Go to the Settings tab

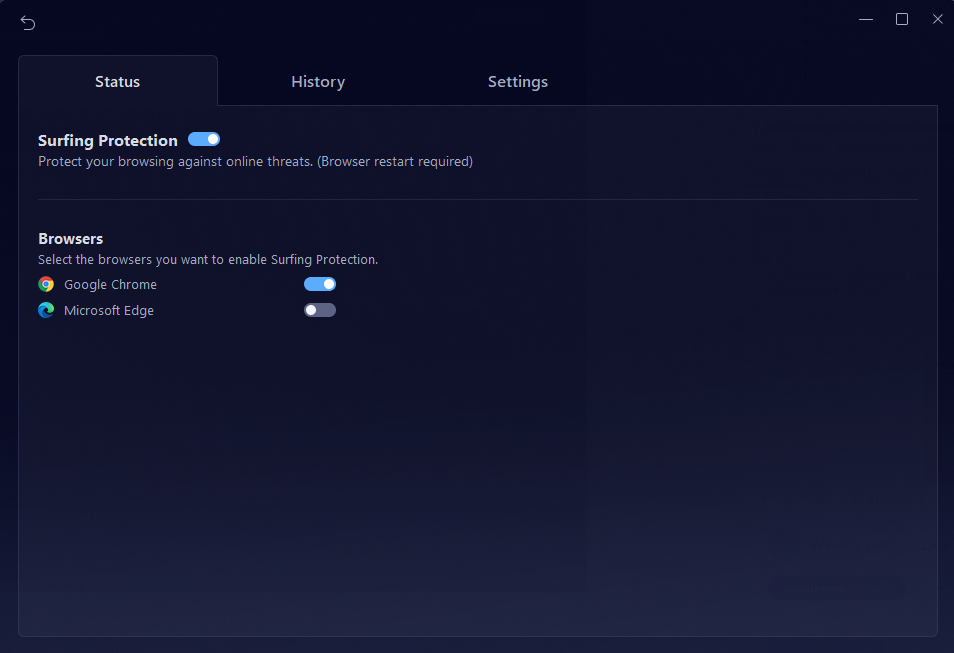pos(517,82)
